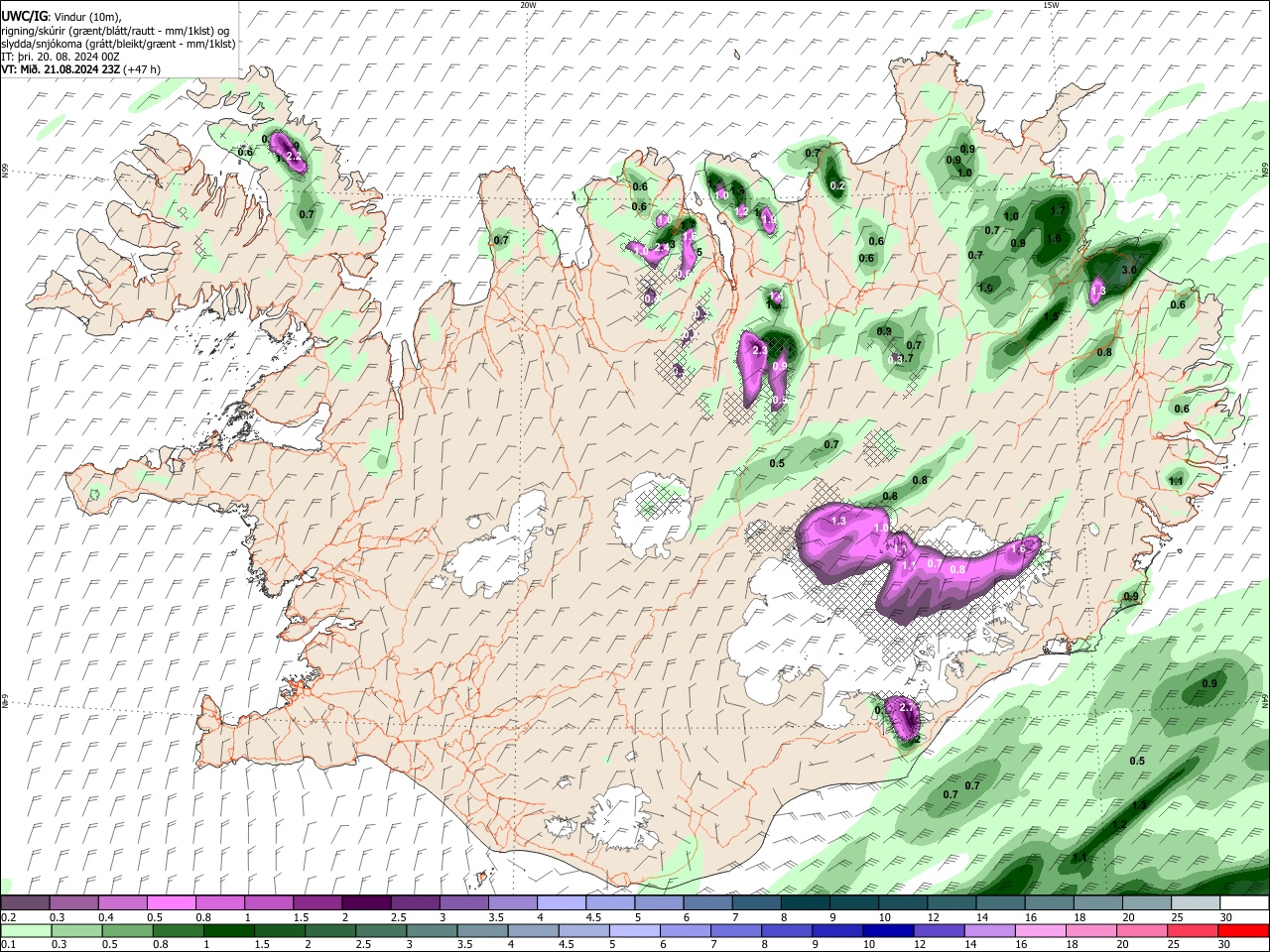
Task: Select the crimson 25 swatch in the bottom legend row
Action: pos(1193,930)
